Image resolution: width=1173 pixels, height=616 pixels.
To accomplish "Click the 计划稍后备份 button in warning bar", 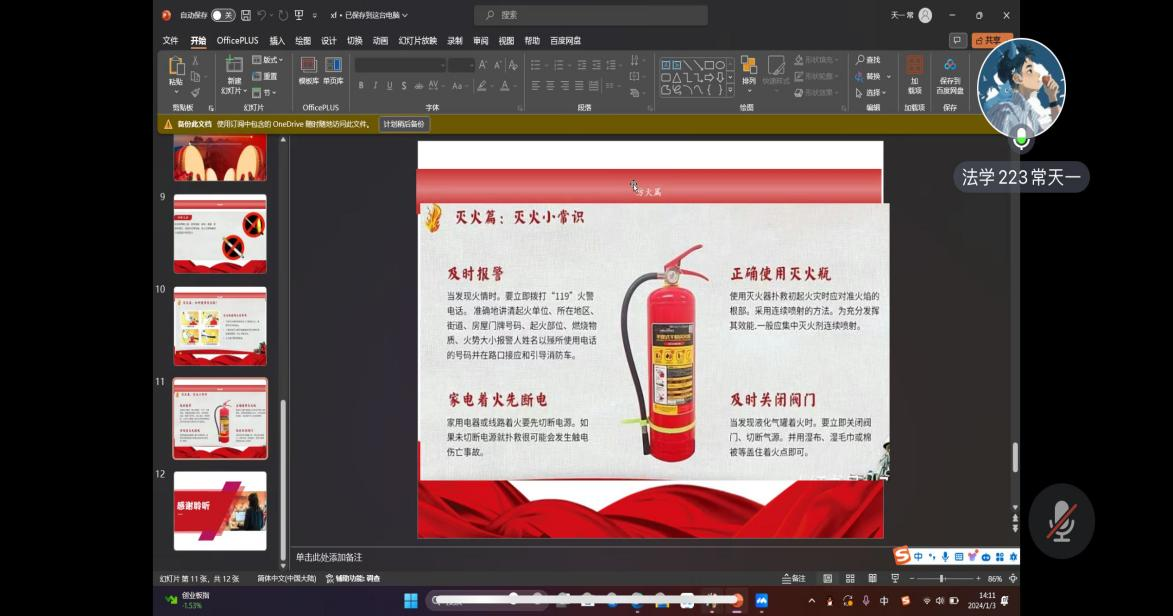I will [x=404, y=124].
